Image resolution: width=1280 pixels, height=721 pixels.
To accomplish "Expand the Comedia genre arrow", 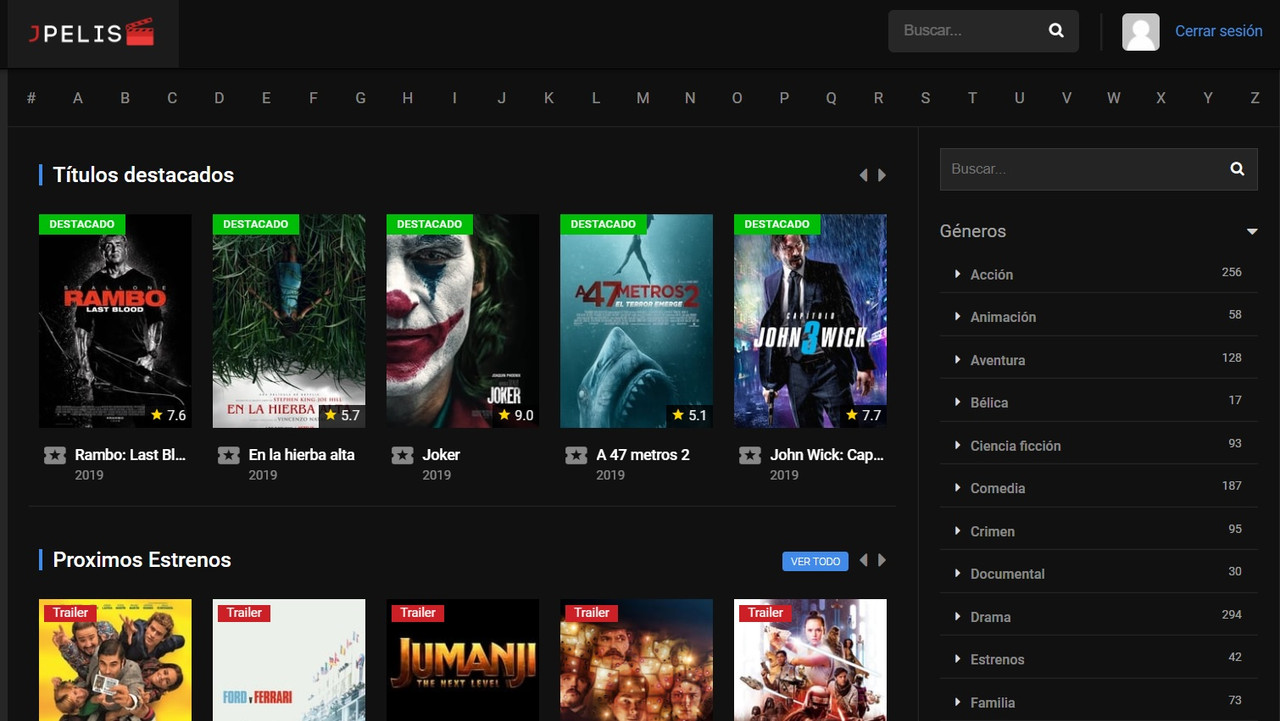I will pyautogui.click(x=957, y=488).
